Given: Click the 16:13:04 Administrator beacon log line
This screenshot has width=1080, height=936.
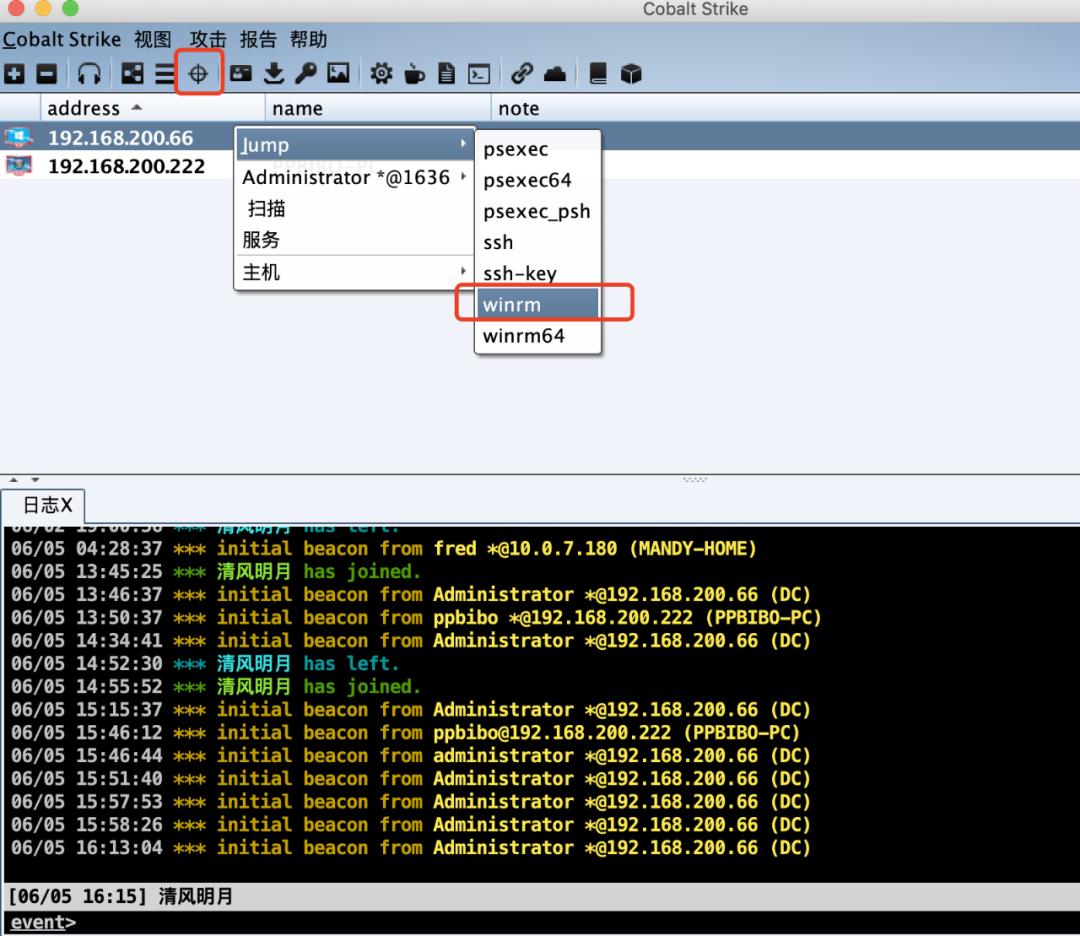Looking at the screenshot, I should coord(411,847).
